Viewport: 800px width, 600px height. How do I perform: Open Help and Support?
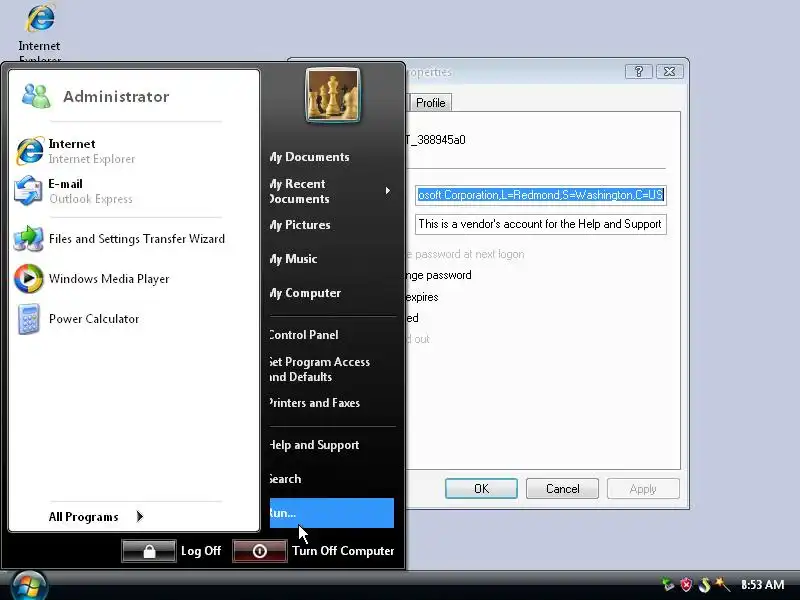point(314,445)
